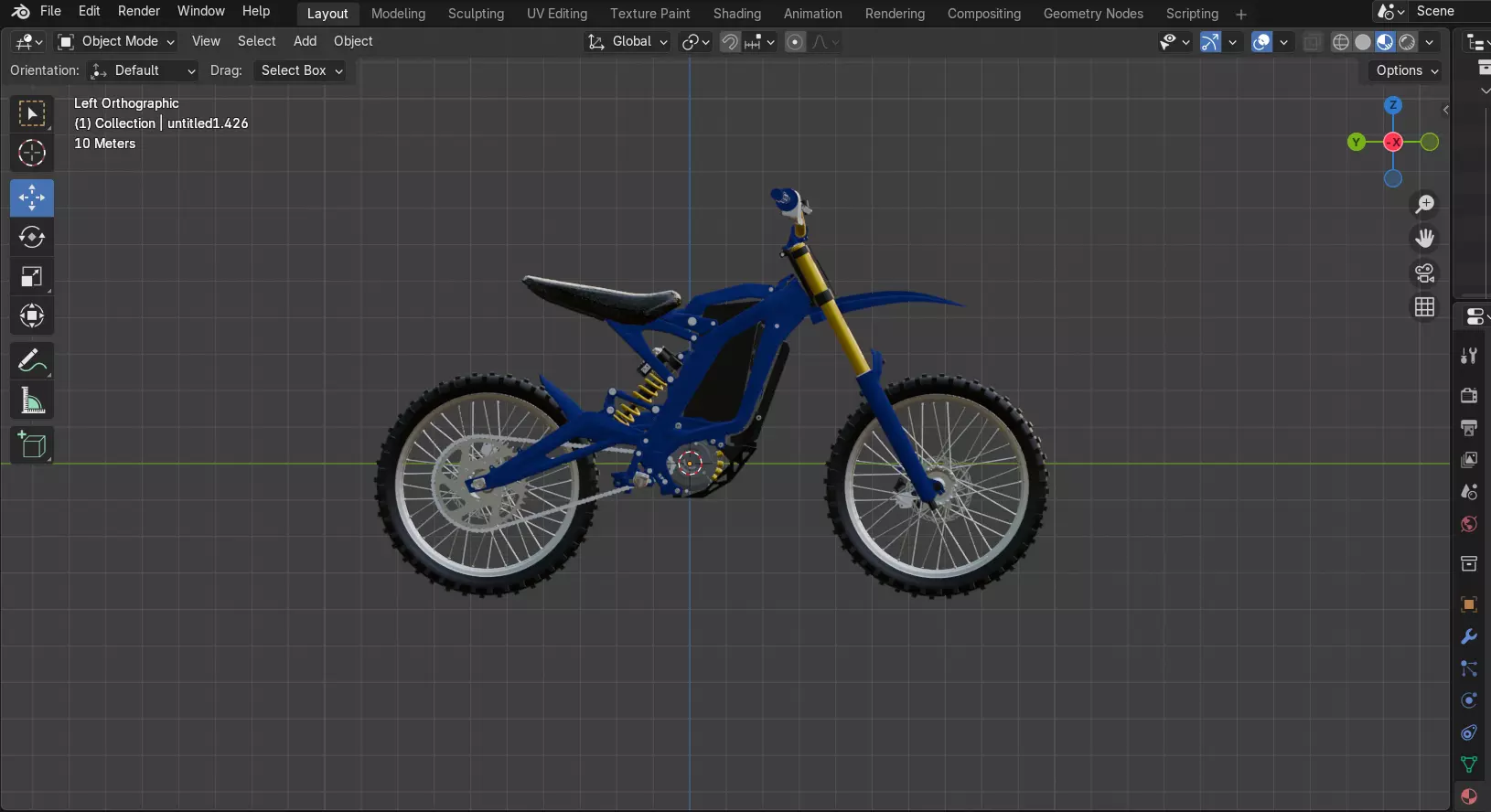Switch to the Shading workspace tab

coord(737,14)
